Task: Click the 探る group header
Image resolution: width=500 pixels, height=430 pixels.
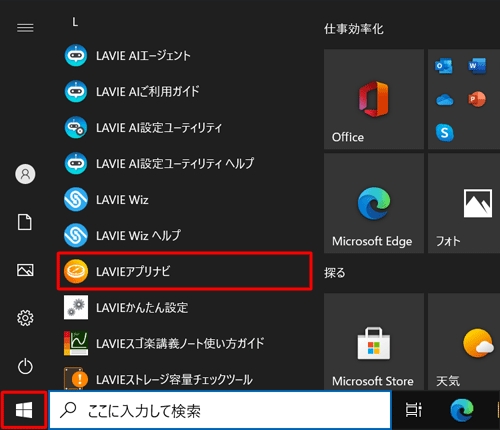Action: tap(335, 273)
